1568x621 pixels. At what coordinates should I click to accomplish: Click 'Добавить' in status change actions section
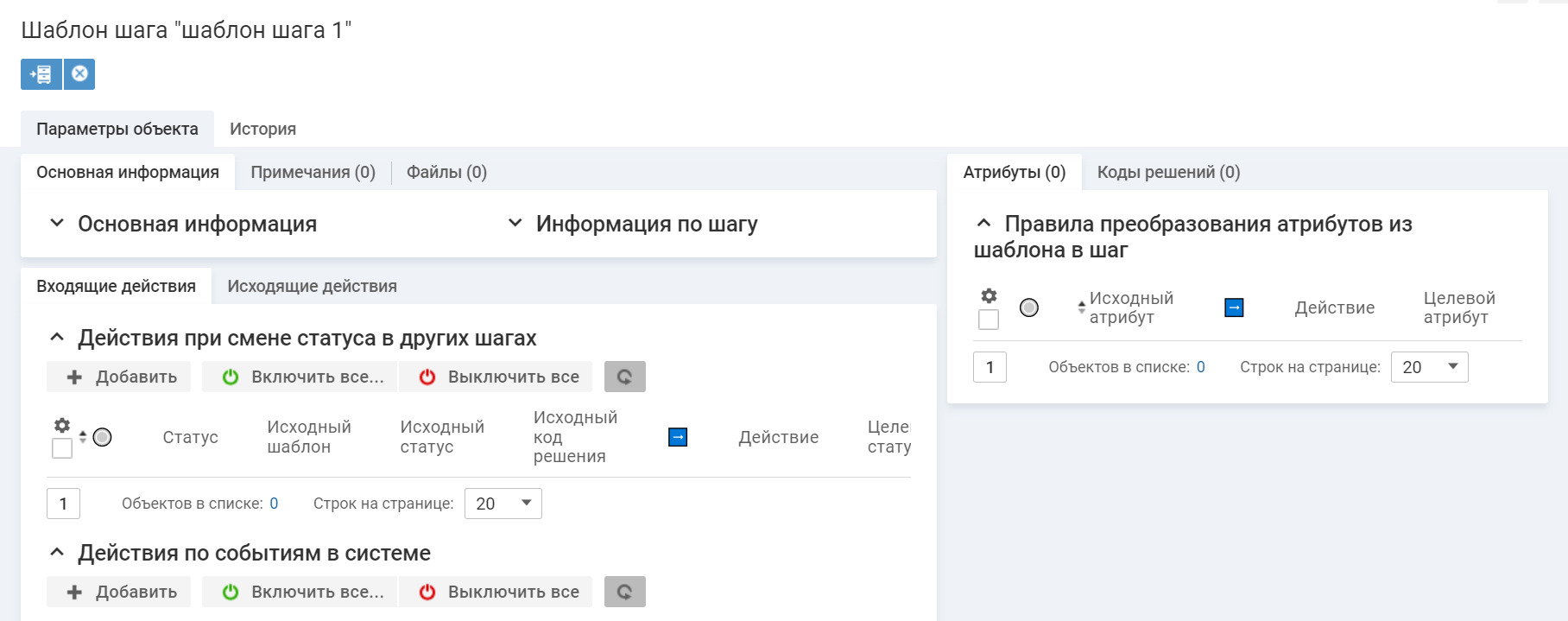(x=119, y=377)
